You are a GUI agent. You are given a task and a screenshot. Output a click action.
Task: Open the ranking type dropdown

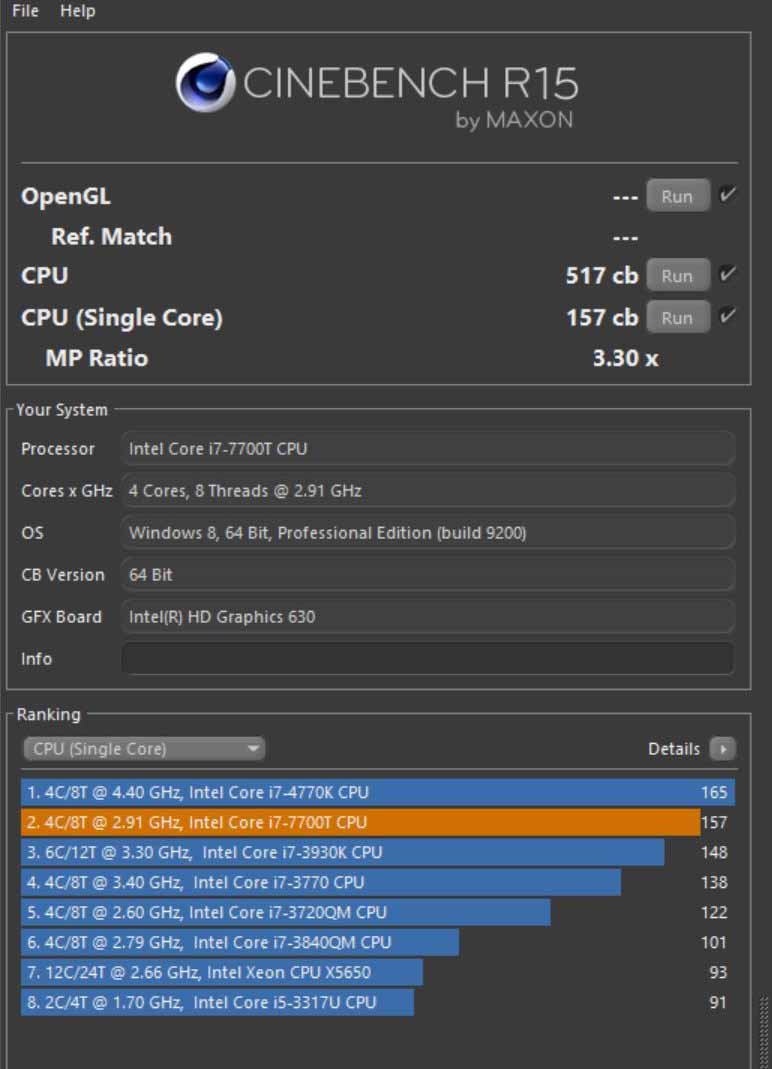[x=143, y=749]
